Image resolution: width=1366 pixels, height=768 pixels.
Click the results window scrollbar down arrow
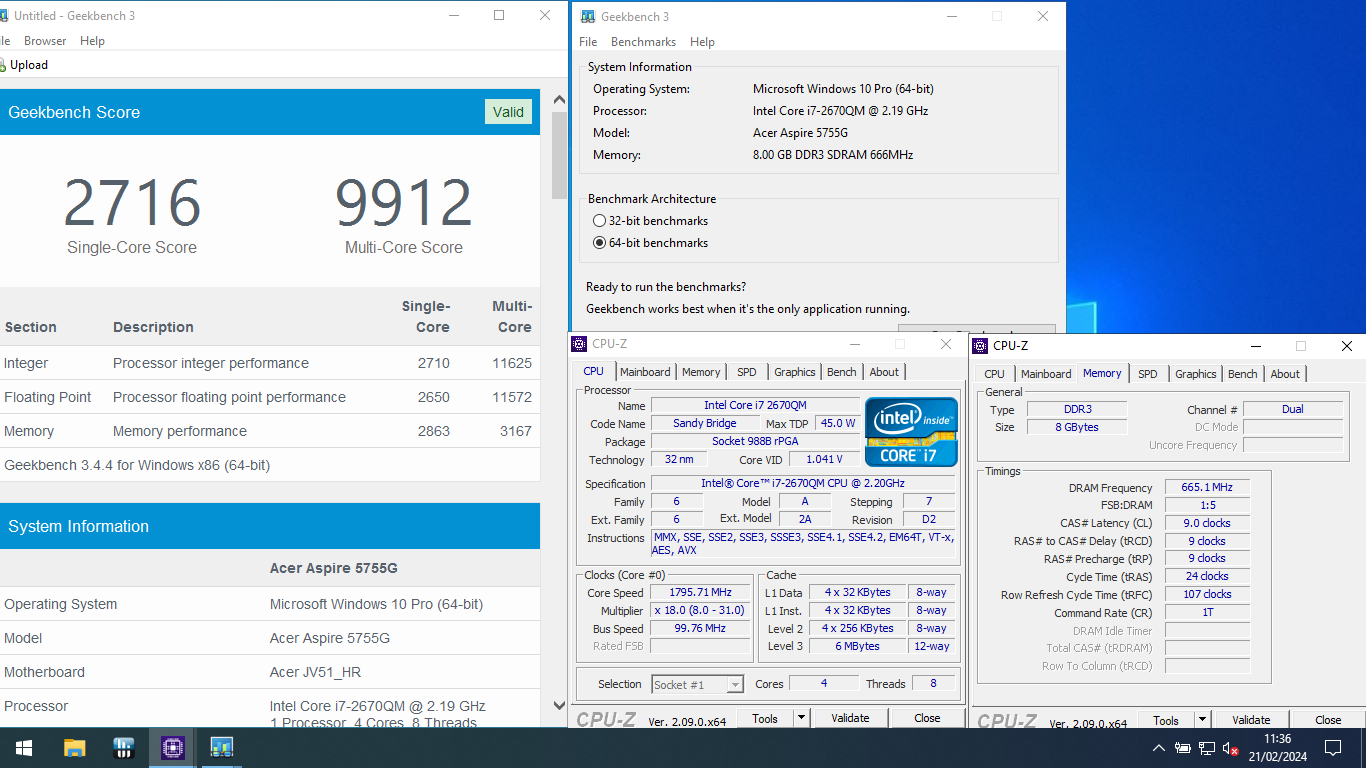pyautogui.click(x=560, y=705)
